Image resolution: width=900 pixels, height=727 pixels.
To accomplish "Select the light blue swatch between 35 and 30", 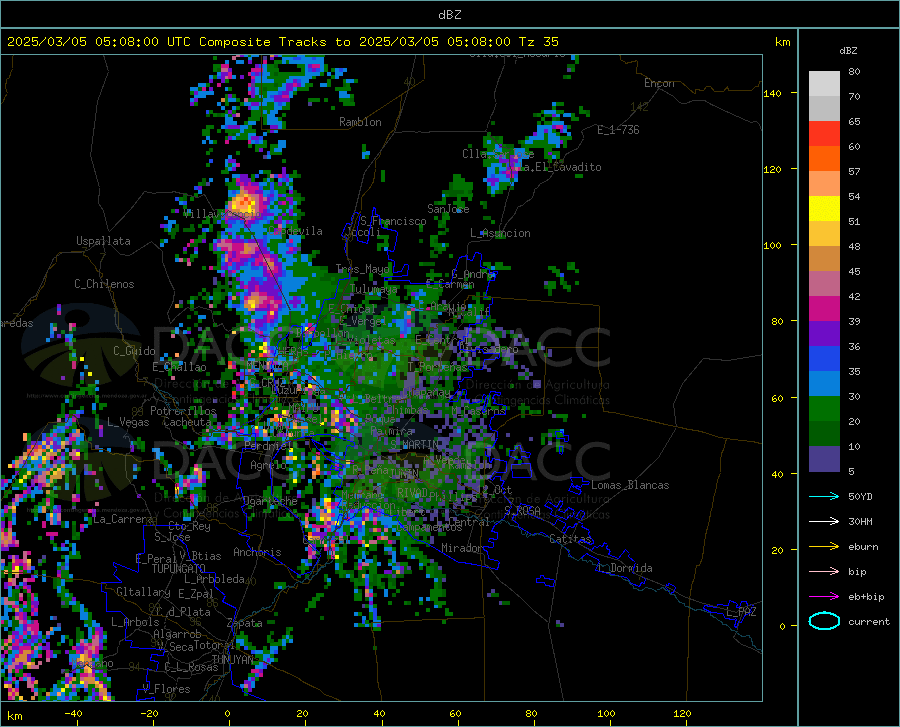I will tap(824, 383).
